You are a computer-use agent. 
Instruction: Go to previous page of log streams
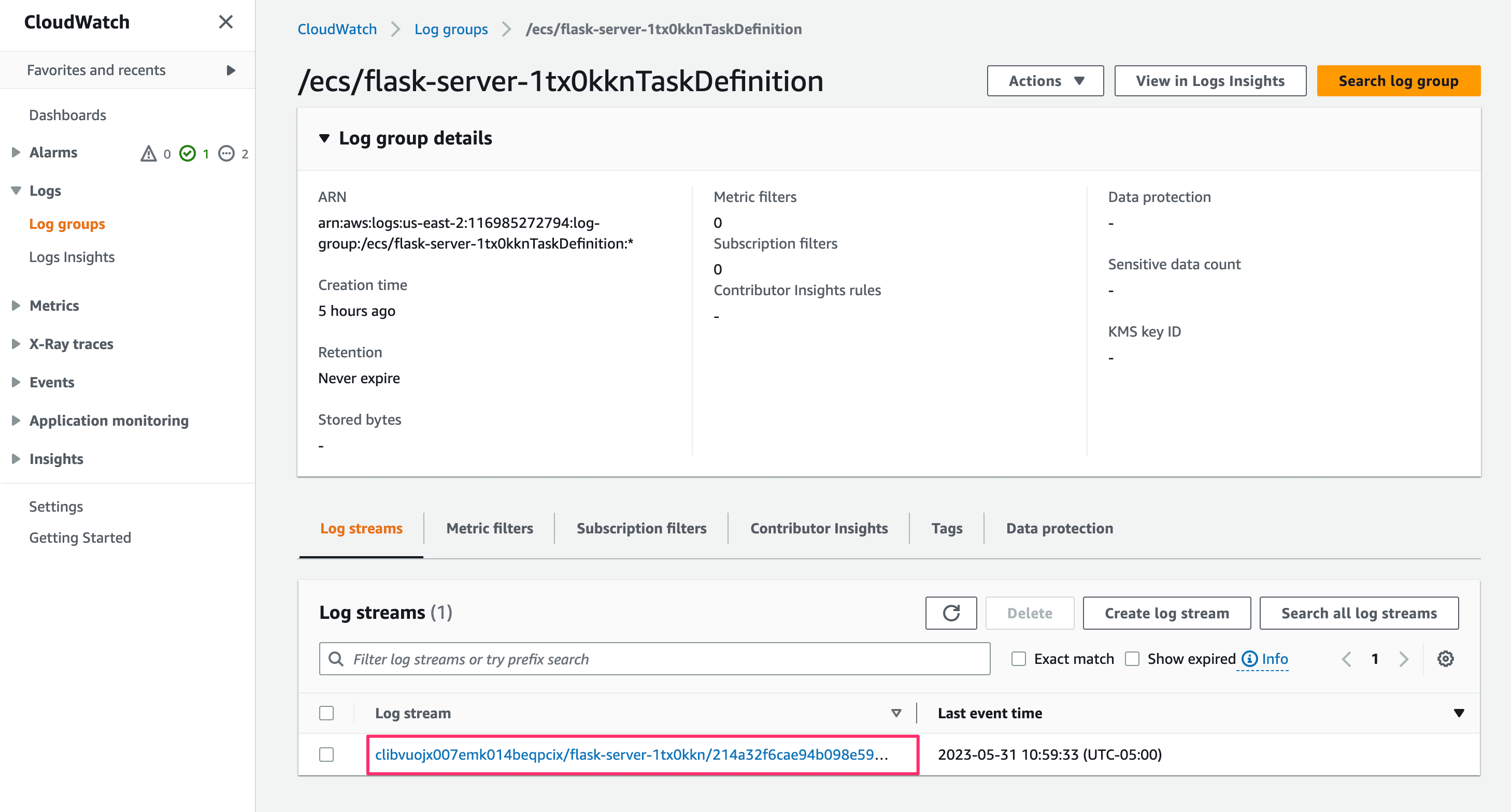pyautogui.click(x=1347, y=659)
